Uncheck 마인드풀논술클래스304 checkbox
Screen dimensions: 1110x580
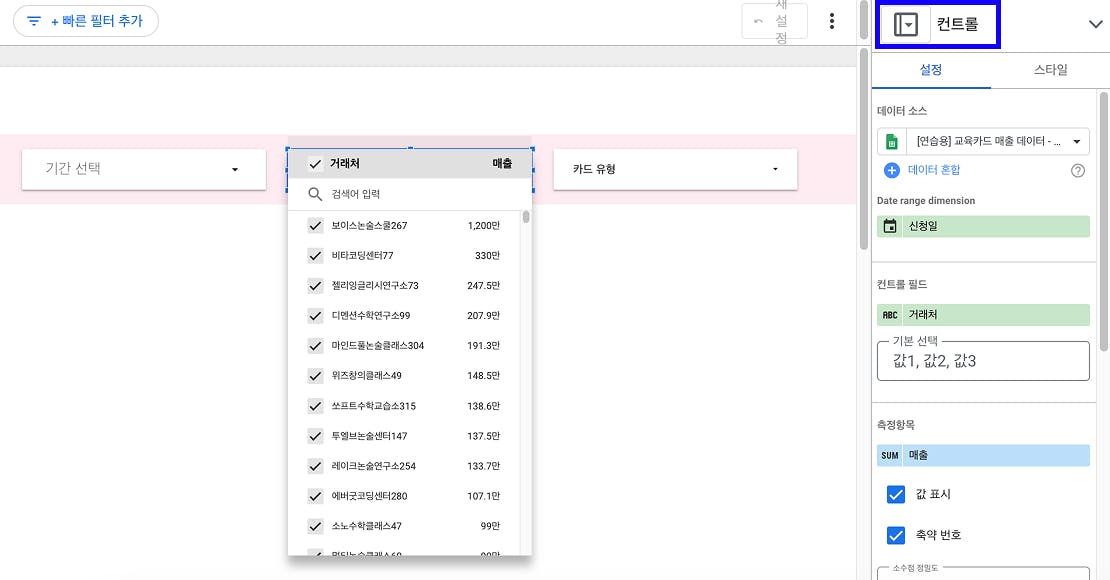coord(315,346)
